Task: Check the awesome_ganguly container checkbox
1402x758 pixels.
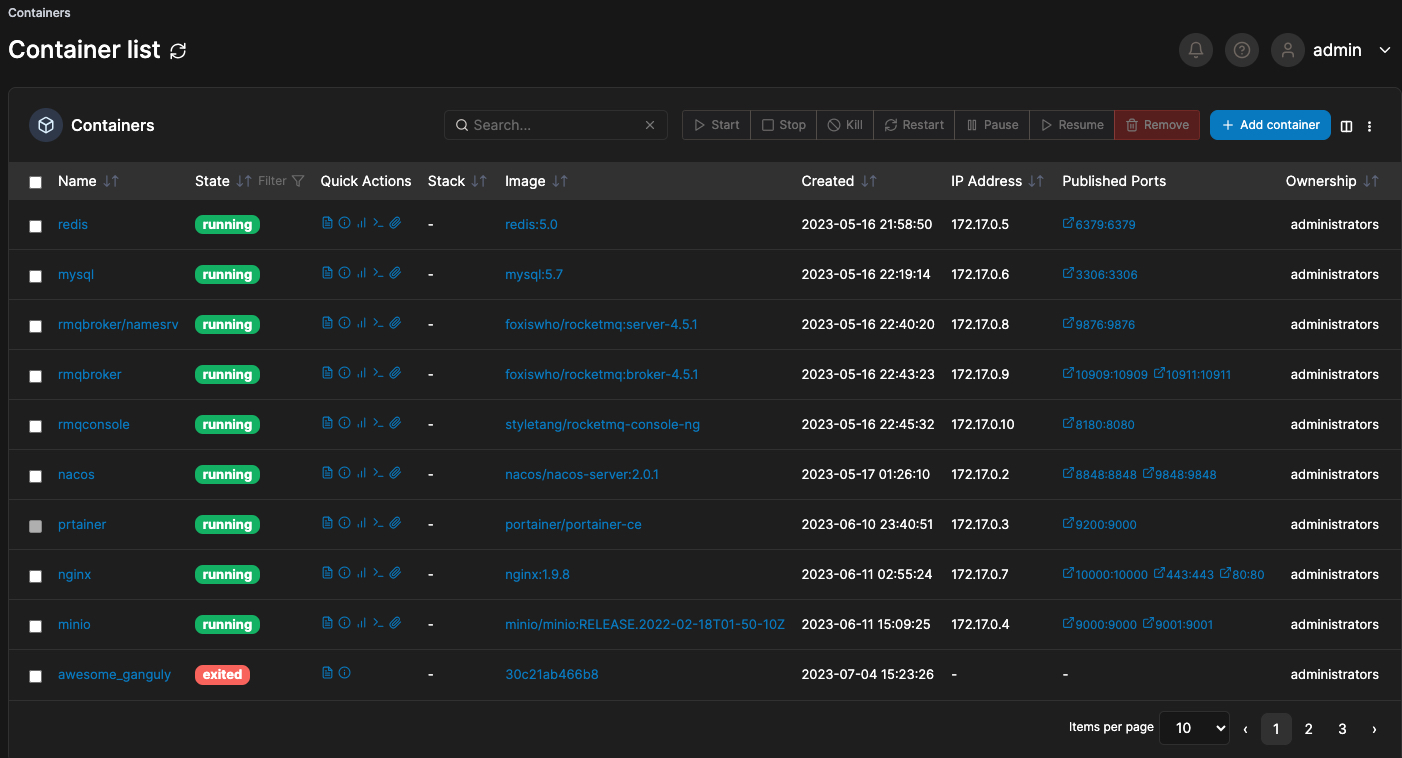Action: tap(36, 676)
